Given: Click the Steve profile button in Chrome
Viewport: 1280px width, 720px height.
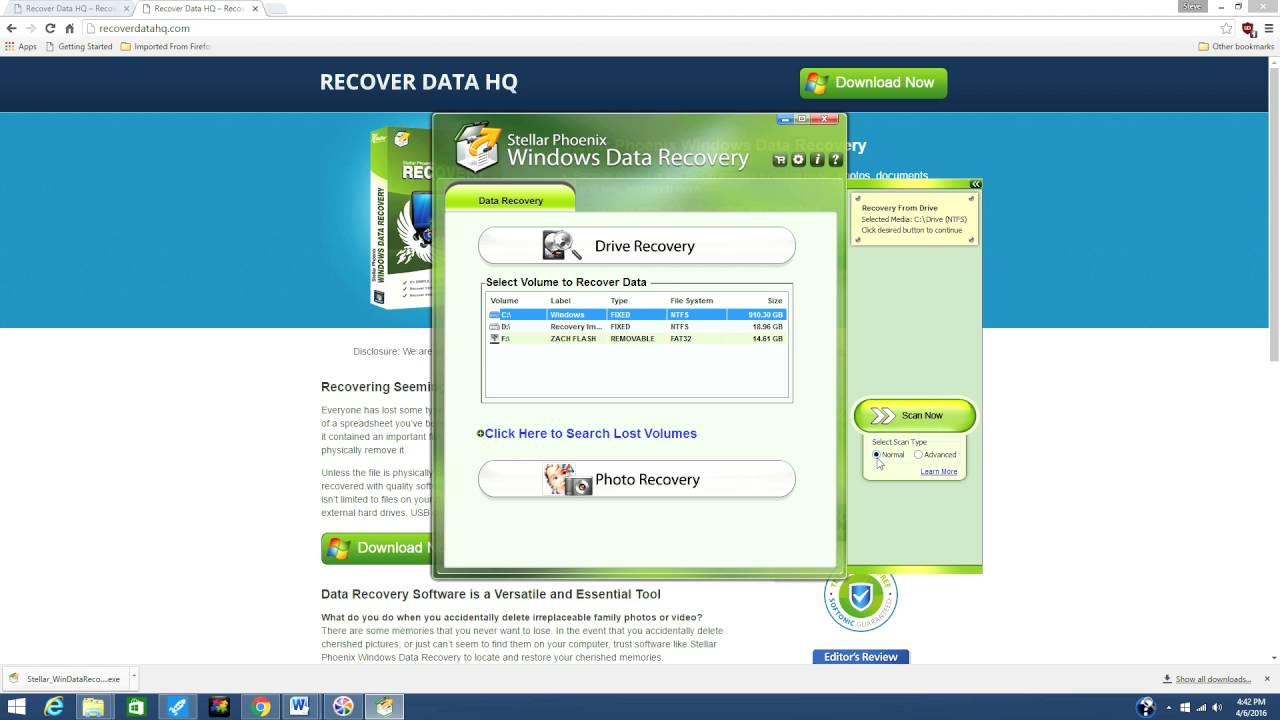Looking at the screenshot, I should click(1192, 6).
